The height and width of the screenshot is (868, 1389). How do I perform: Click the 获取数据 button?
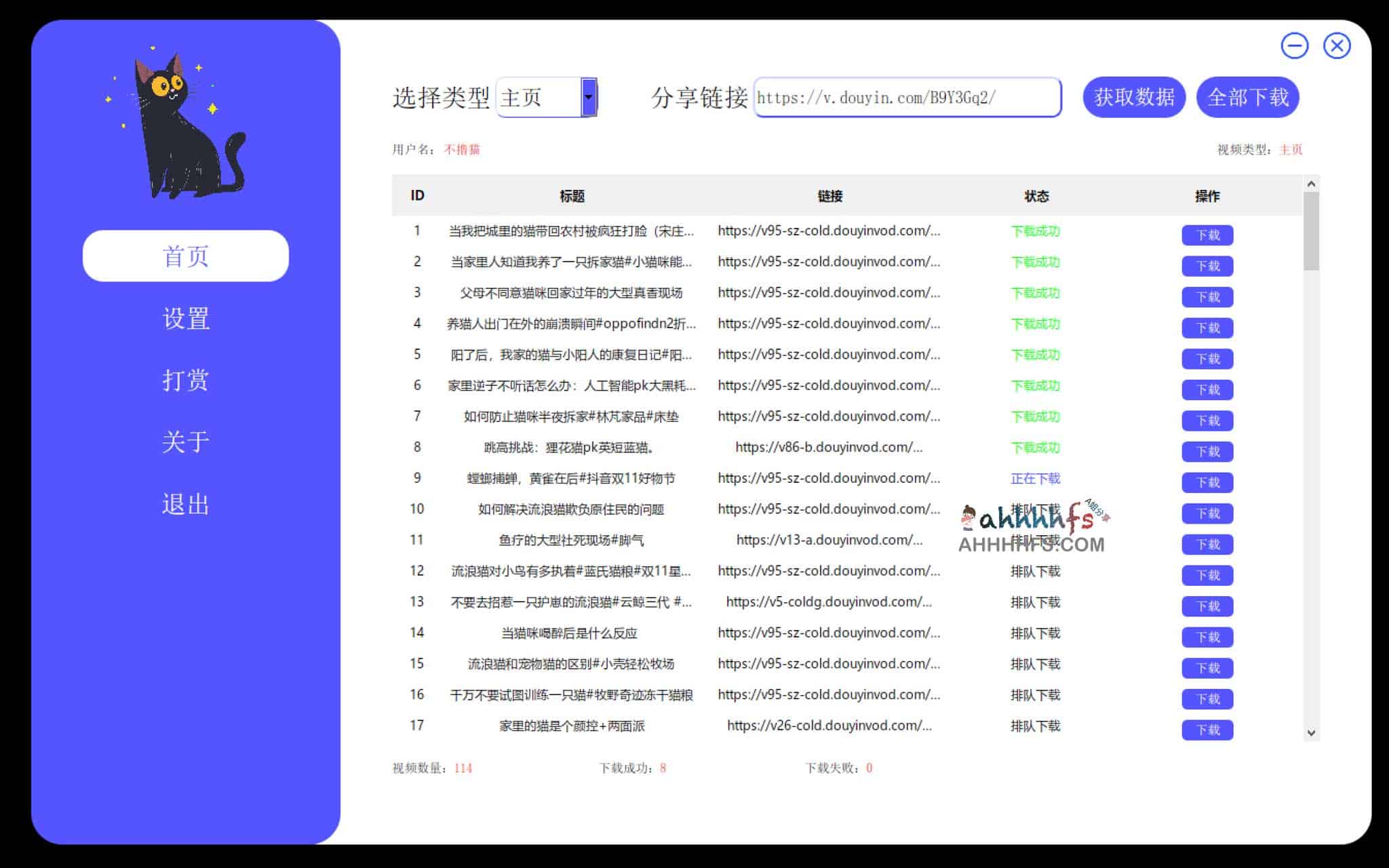click(1134, 97)
